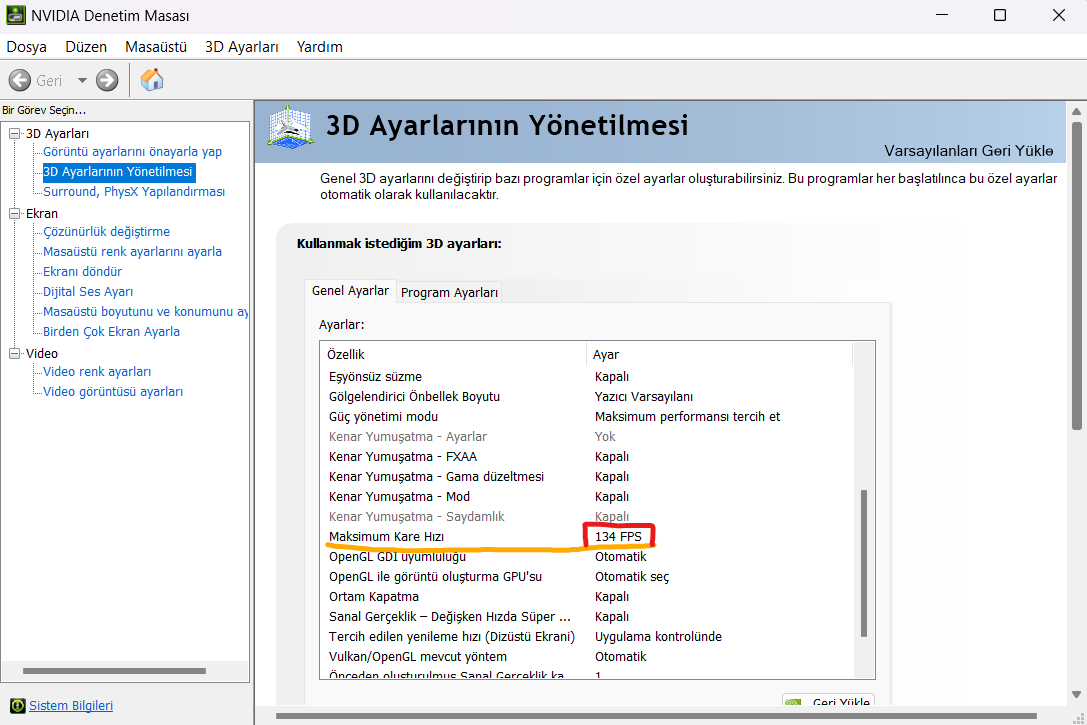
Task: Click main page scroll down arrow
Action: tap(1077, 695)
